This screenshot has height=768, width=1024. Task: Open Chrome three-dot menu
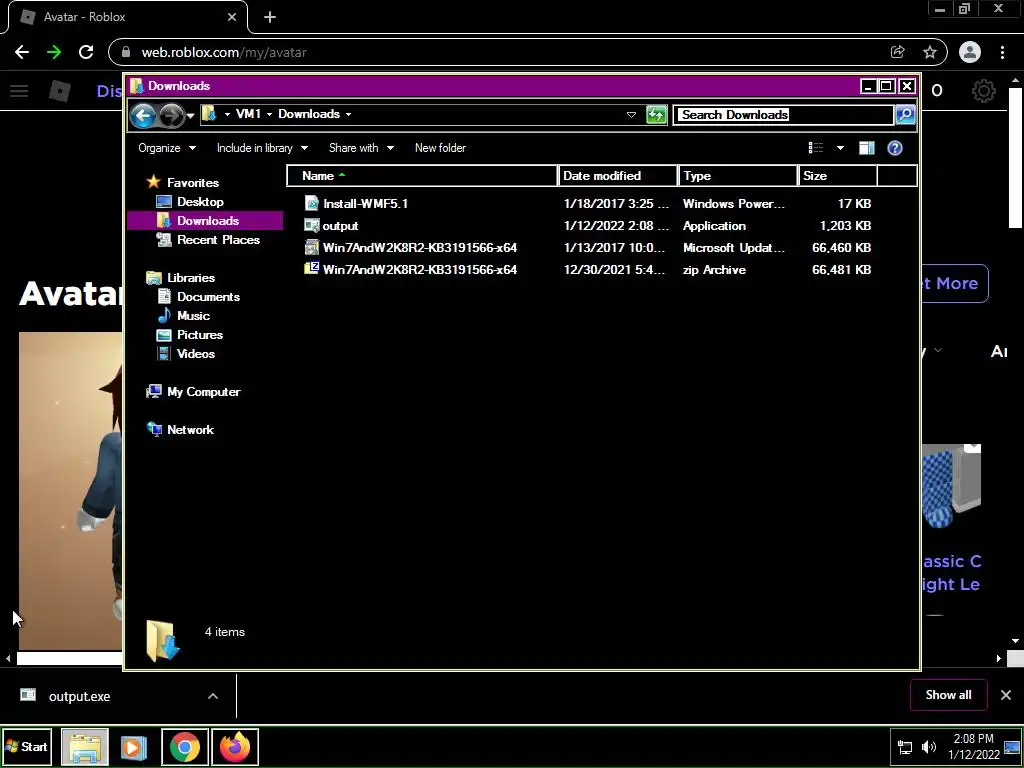click(x=1002, y=52)
